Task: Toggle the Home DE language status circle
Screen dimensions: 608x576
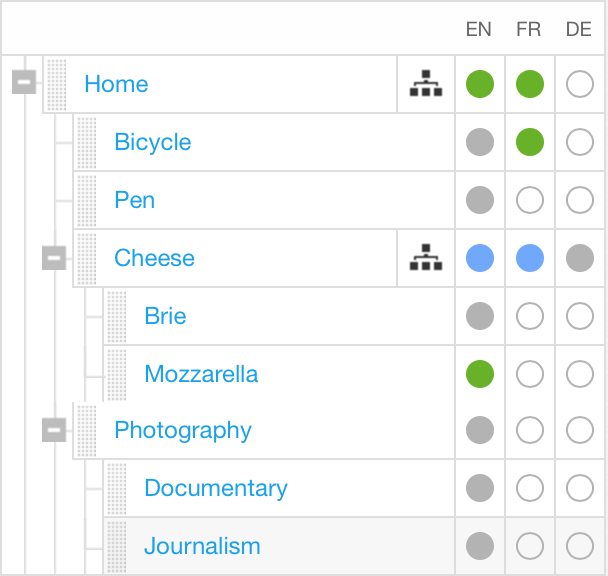Action: tap(579, 85)
